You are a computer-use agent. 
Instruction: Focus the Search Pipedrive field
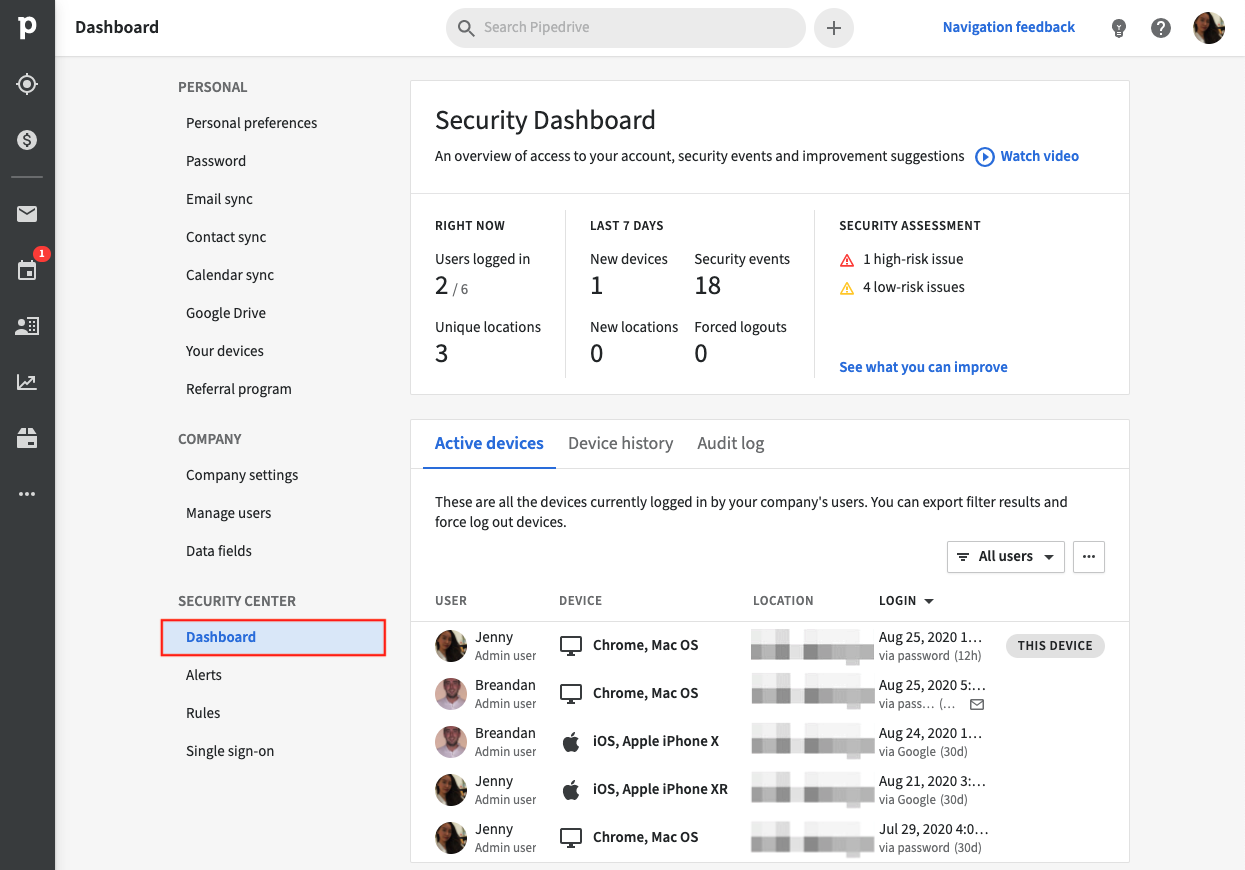pyautogui.click(x=626, y=28)
